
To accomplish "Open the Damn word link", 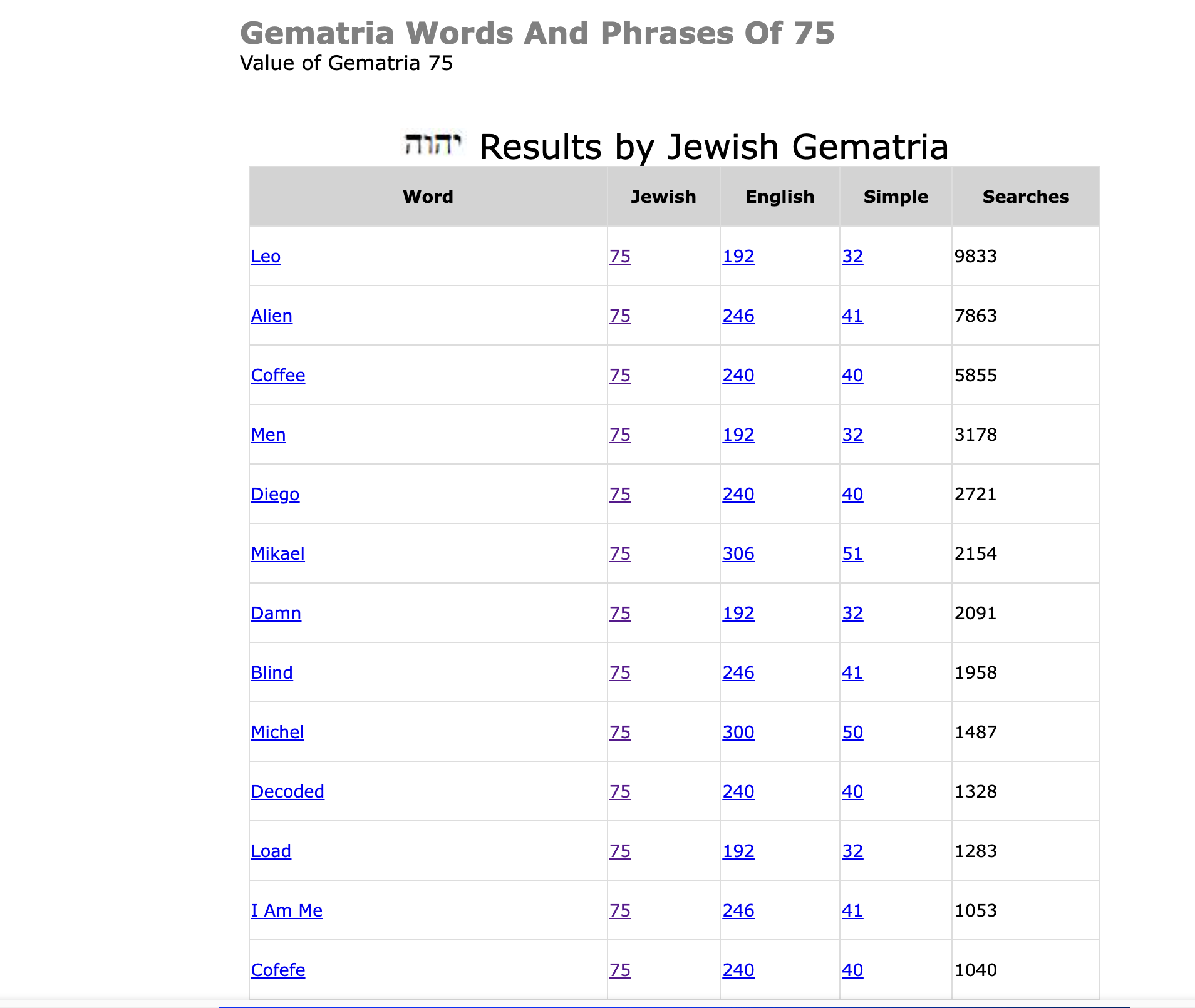I will coord(276,613).
